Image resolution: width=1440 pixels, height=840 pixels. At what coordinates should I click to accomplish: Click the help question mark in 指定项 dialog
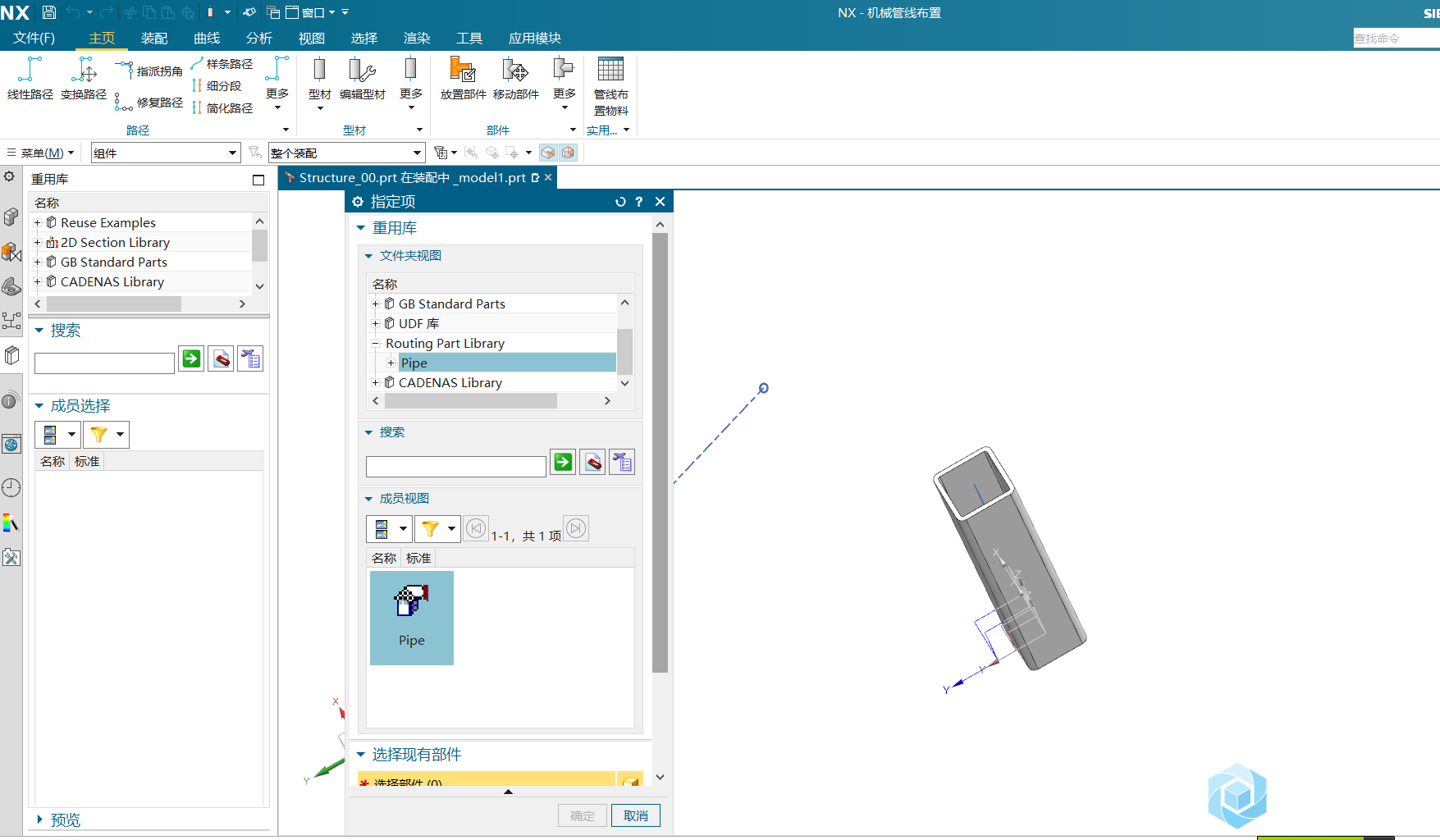click(x=639, y=202)
